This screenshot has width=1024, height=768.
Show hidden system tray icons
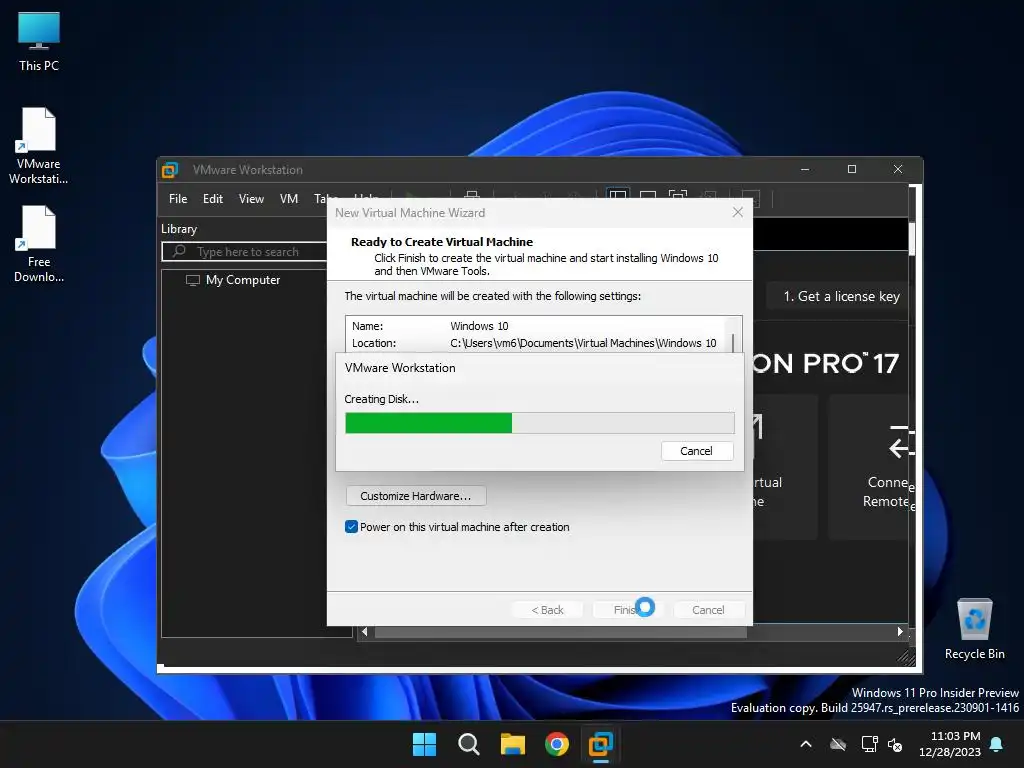coord(806,744)
